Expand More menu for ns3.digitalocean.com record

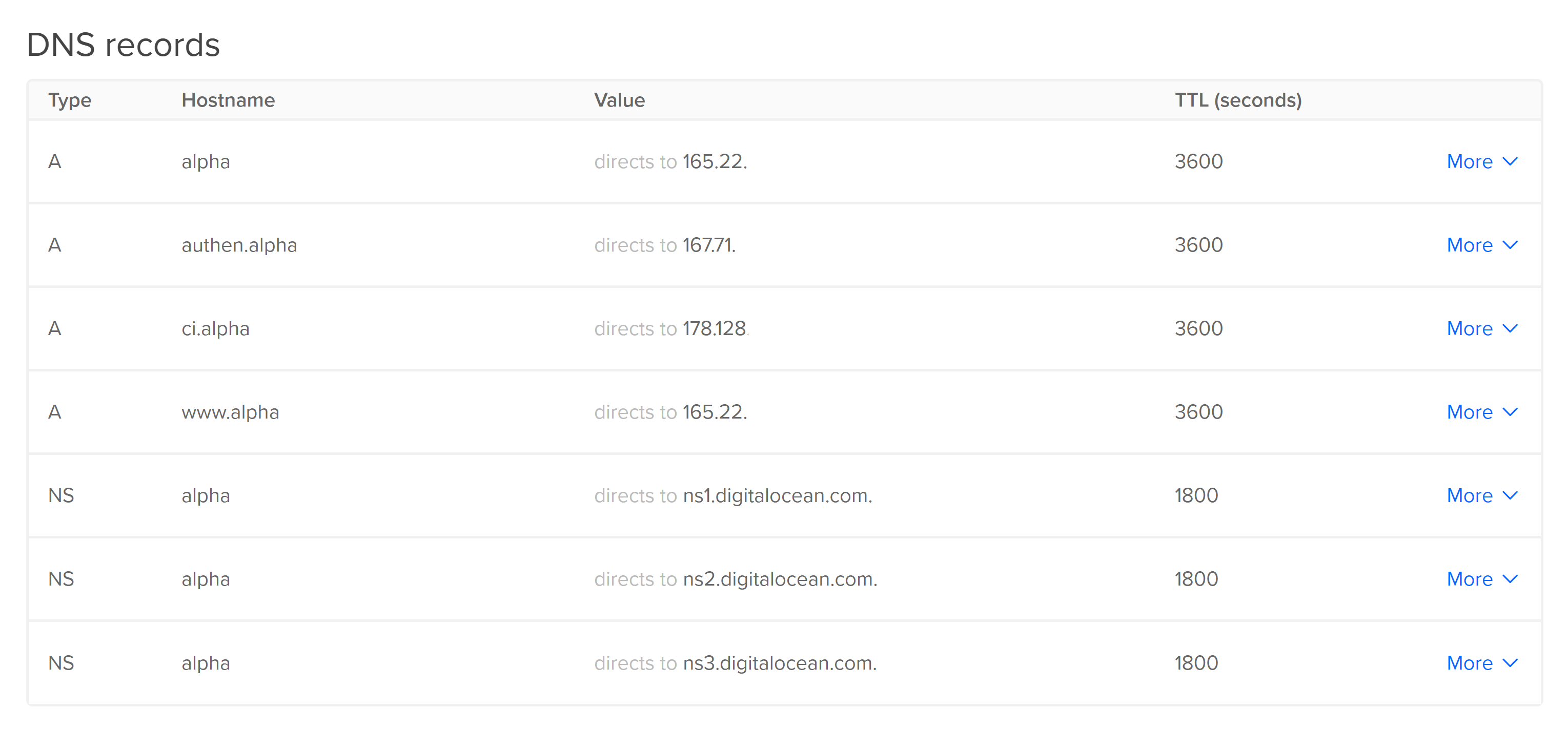1481,663
